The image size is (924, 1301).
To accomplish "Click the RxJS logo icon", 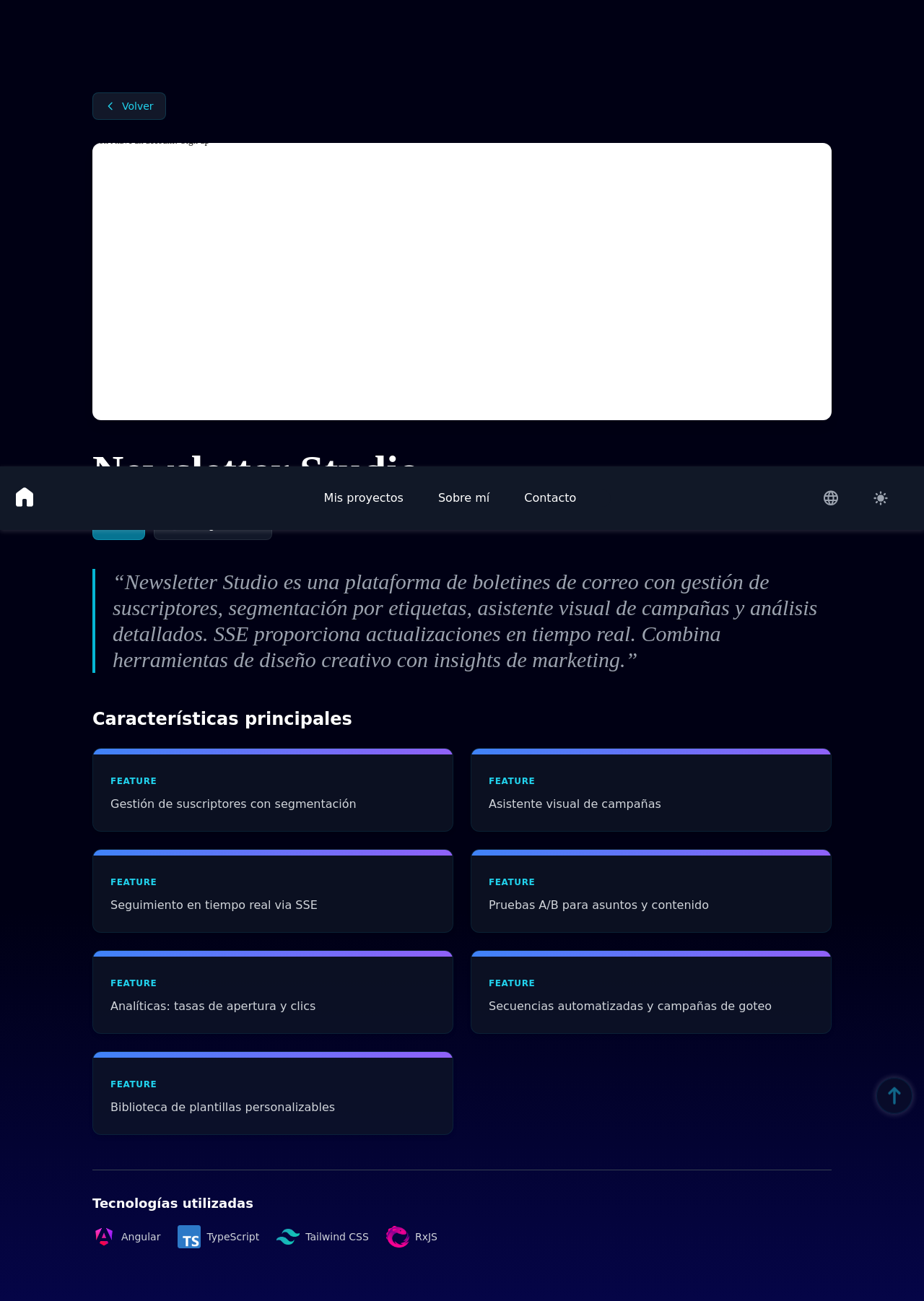I will click(398, 1237).
